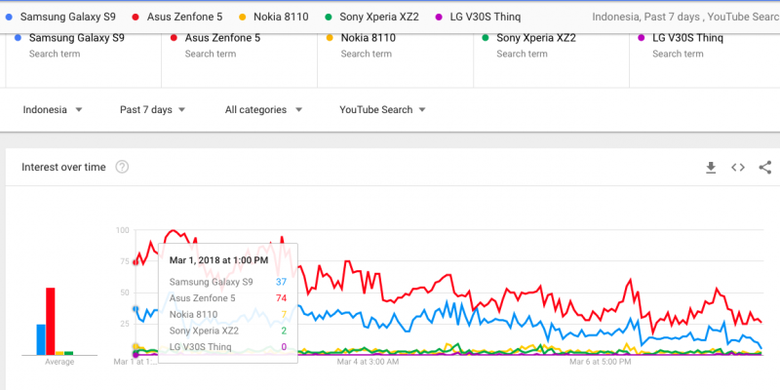Edit the Asus Zenfone 5 search term card
This screenshot has height=390, width=780.
pyautogui.click(x=239, y=61)
